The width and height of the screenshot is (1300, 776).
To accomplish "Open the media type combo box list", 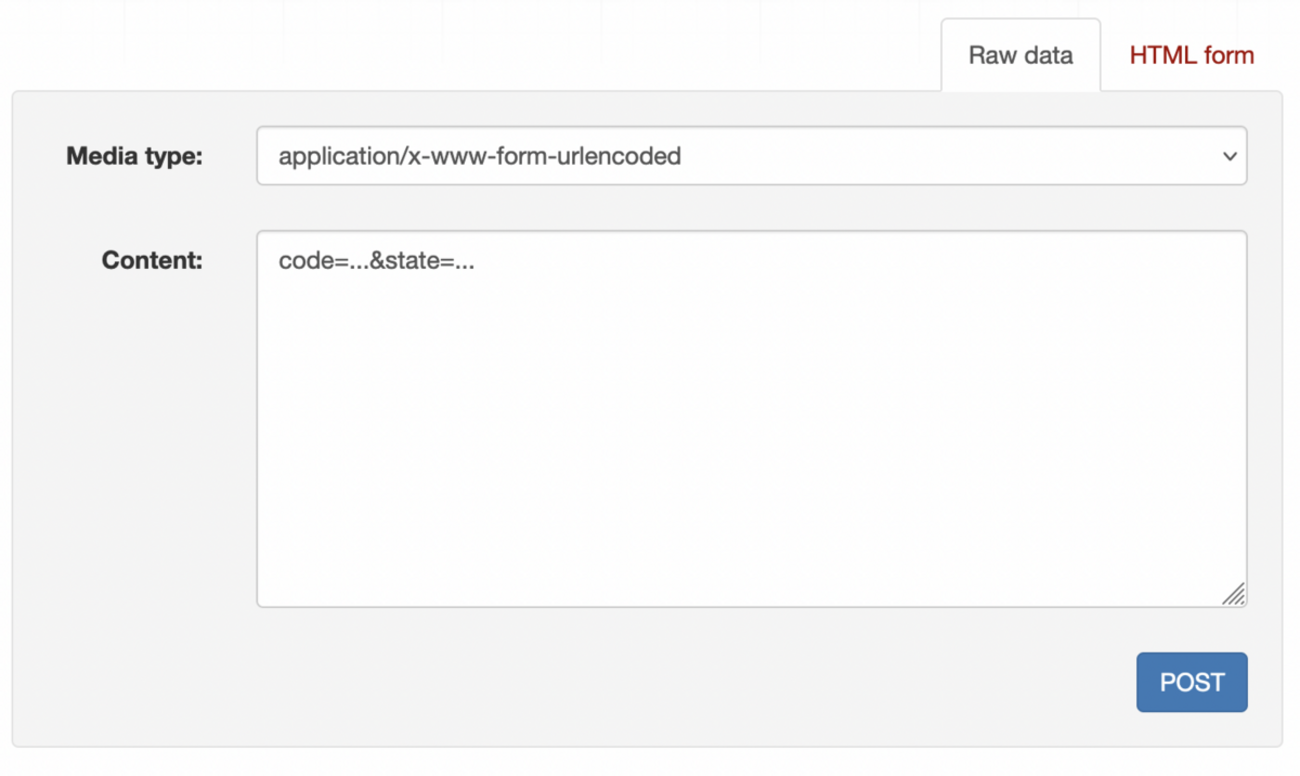I will click(x=751, y=156).
